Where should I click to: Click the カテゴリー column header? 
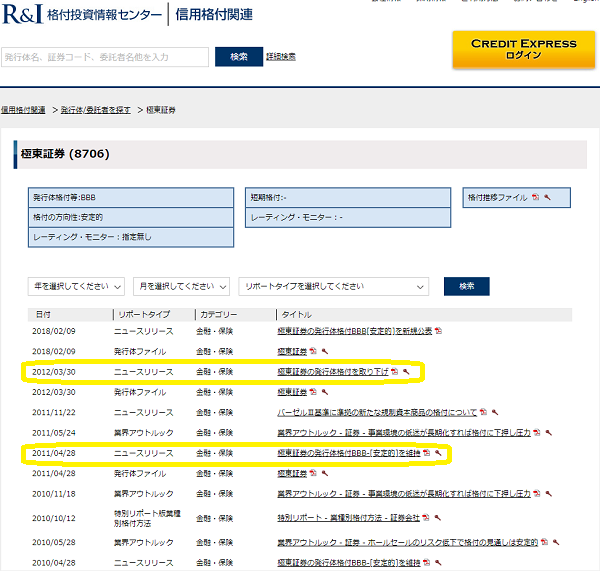click(218, 314)
